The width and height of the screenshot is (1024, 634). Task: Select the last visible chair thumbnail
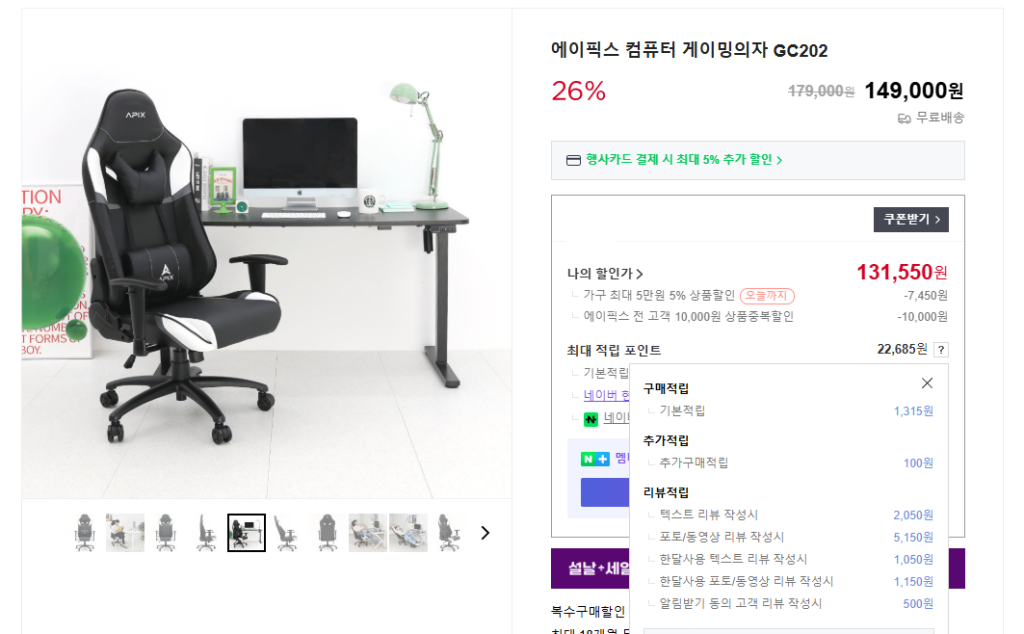click(x=449, y=533)
